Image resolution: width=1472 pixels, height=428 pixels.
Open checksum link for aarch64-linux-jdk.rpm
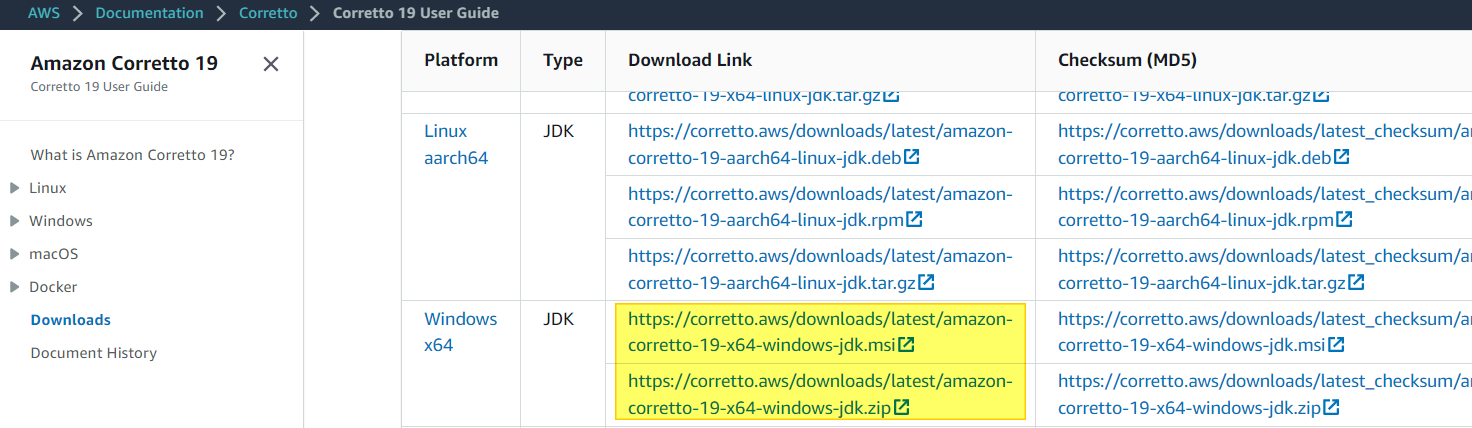point(1265,206)
